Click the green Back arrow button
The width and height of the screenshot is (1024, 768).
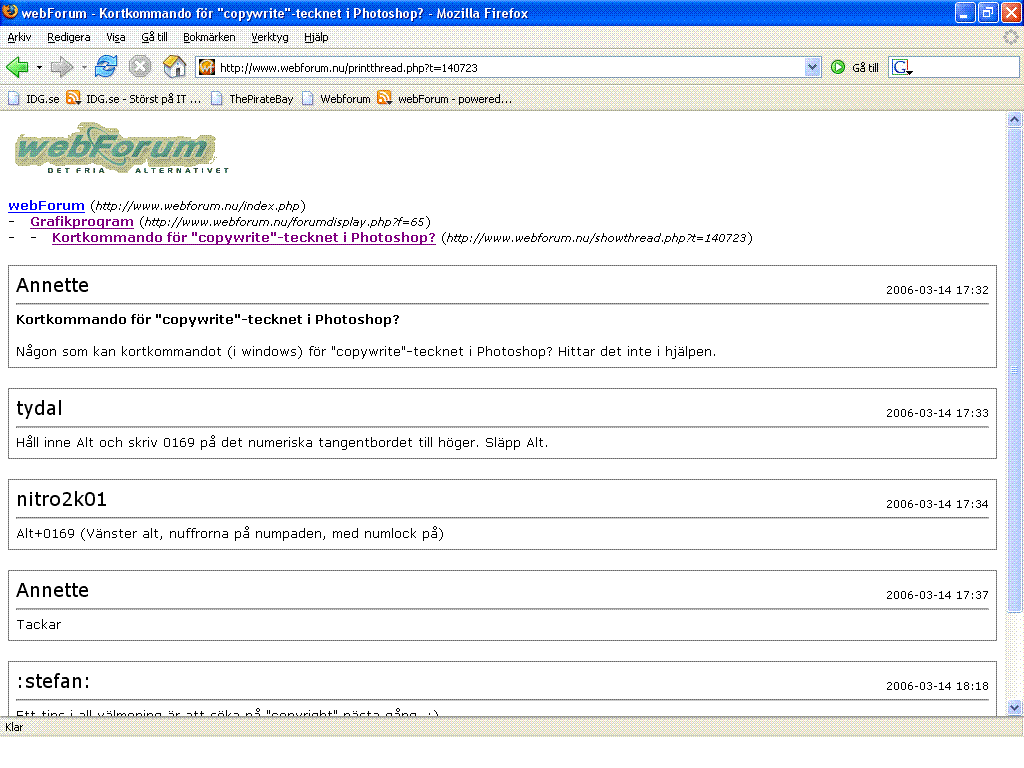18,67
